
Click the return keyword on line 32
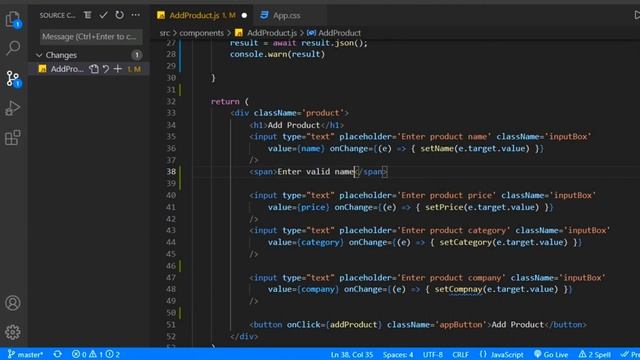point(225,101)
